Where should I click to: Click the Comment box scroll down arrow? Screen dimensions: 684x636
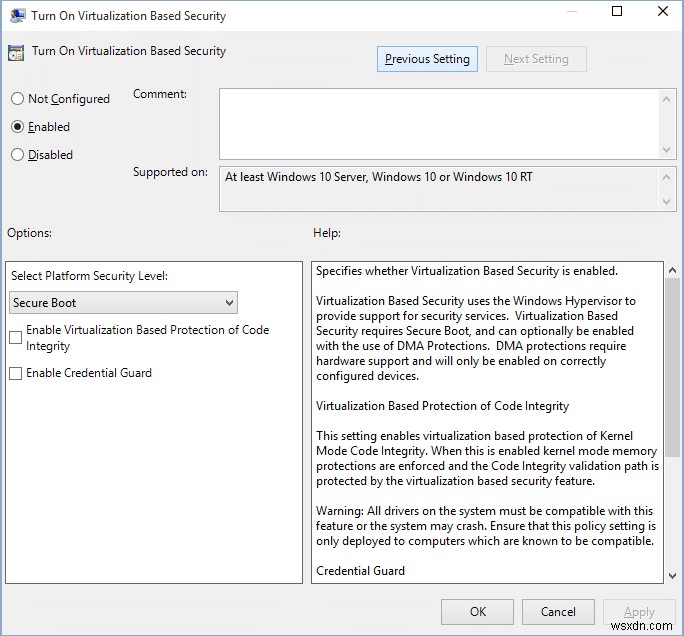pyautogui.click(x=667, y=150)
